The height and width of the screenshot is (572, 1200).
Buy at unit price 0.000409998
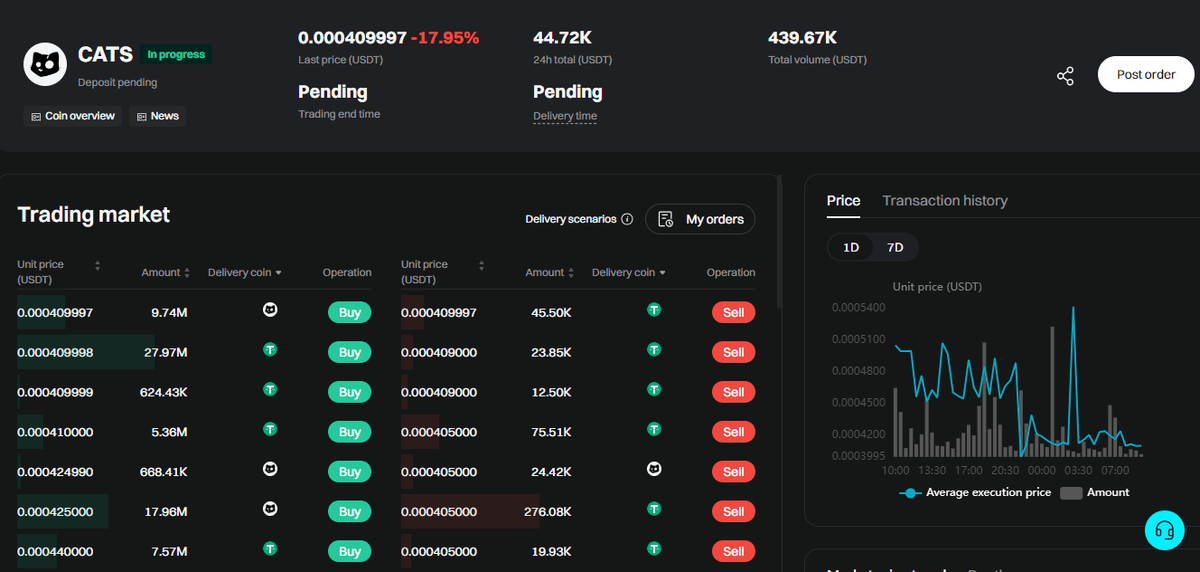point(349,352)
